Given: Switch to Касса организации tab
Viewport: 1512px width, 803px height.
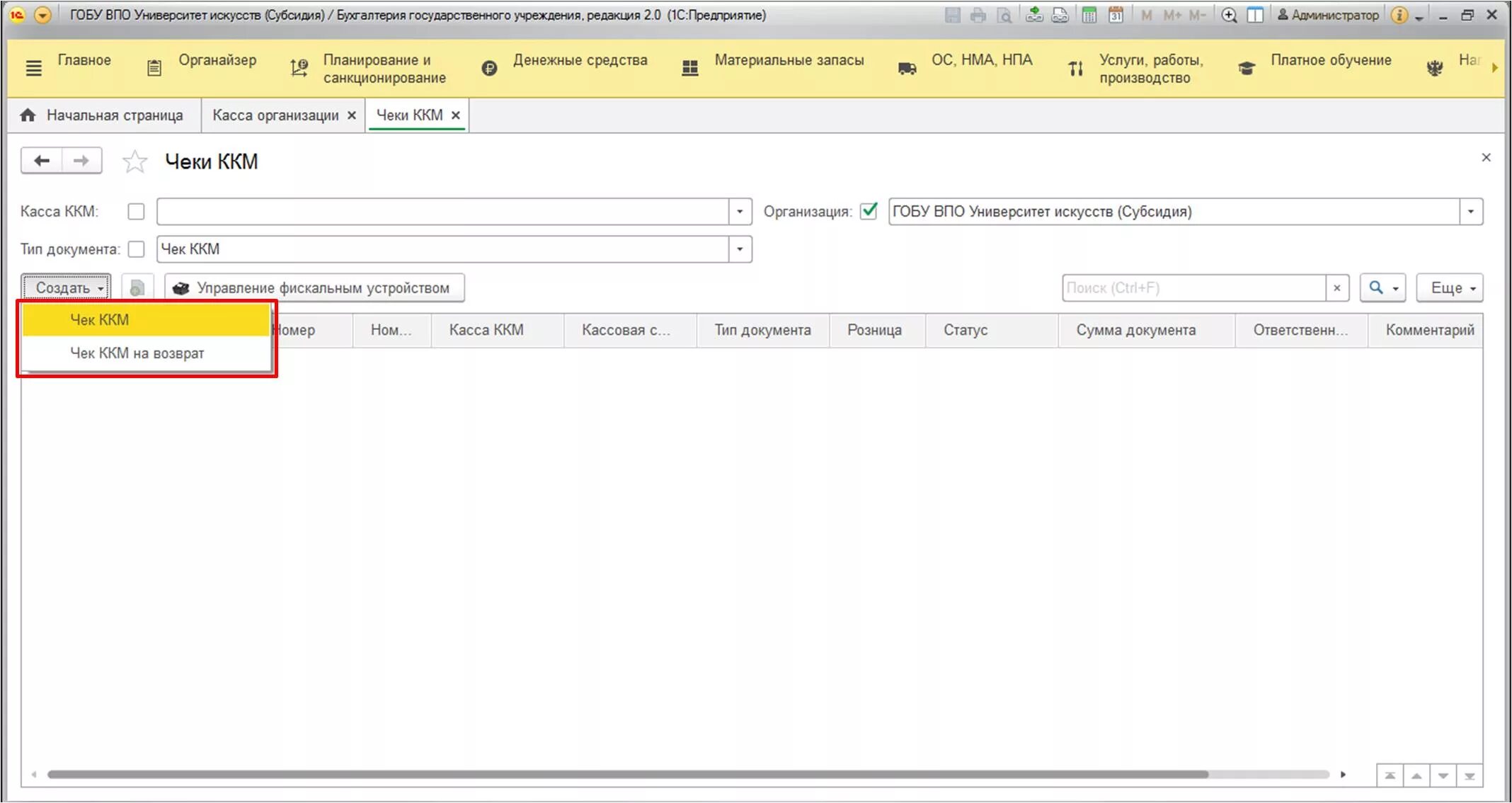Looking at the screenshot, I should tap(275, 115).
